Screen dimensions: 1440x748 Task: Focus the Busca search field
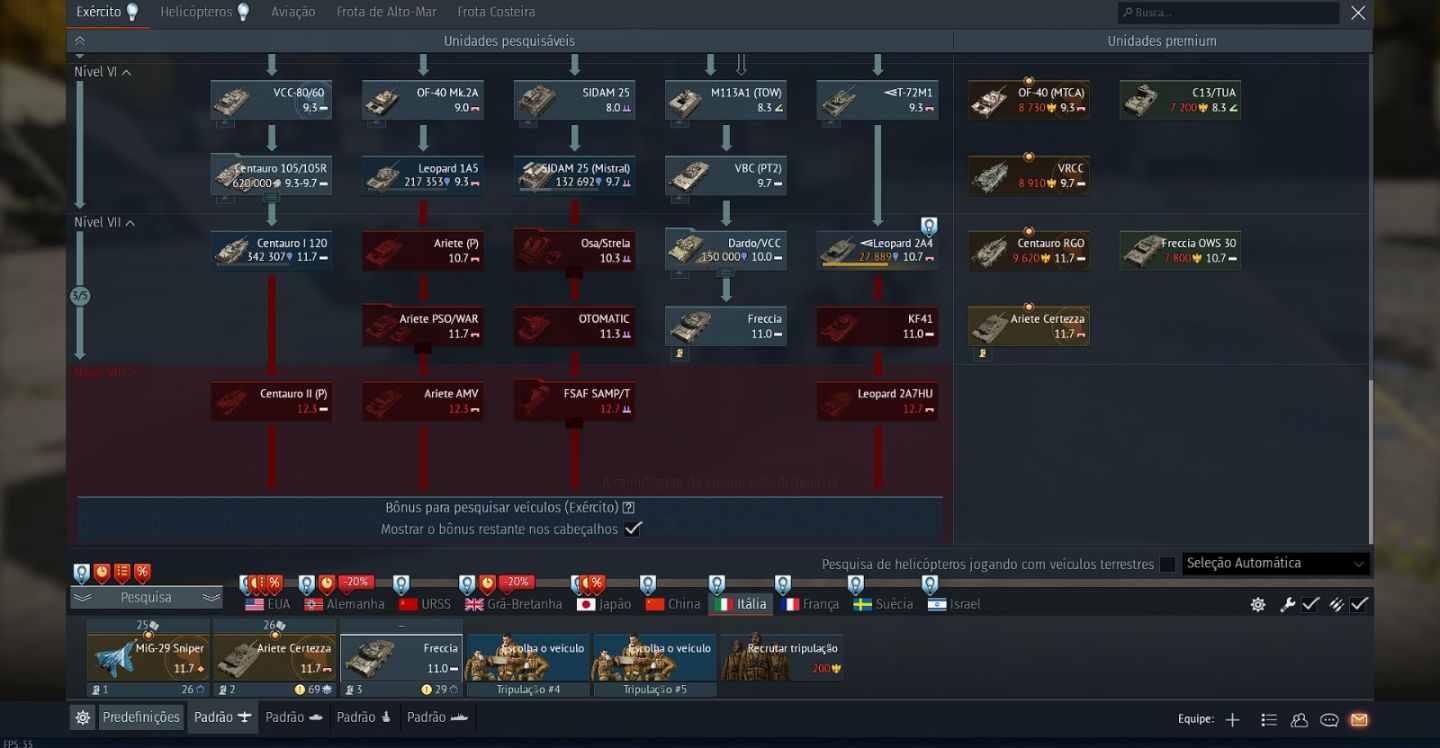(x=1228, y=13)
